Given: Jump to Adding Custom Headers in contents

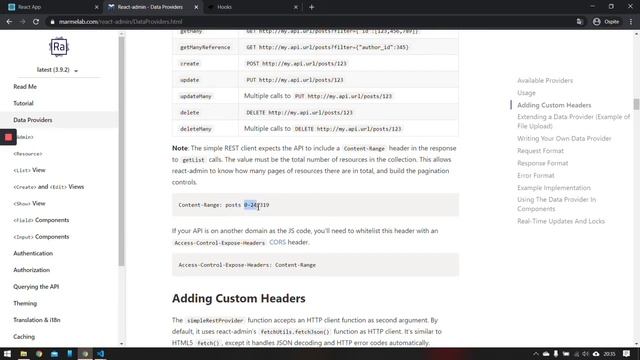Looking at the screenshot, I should point(554,105).
